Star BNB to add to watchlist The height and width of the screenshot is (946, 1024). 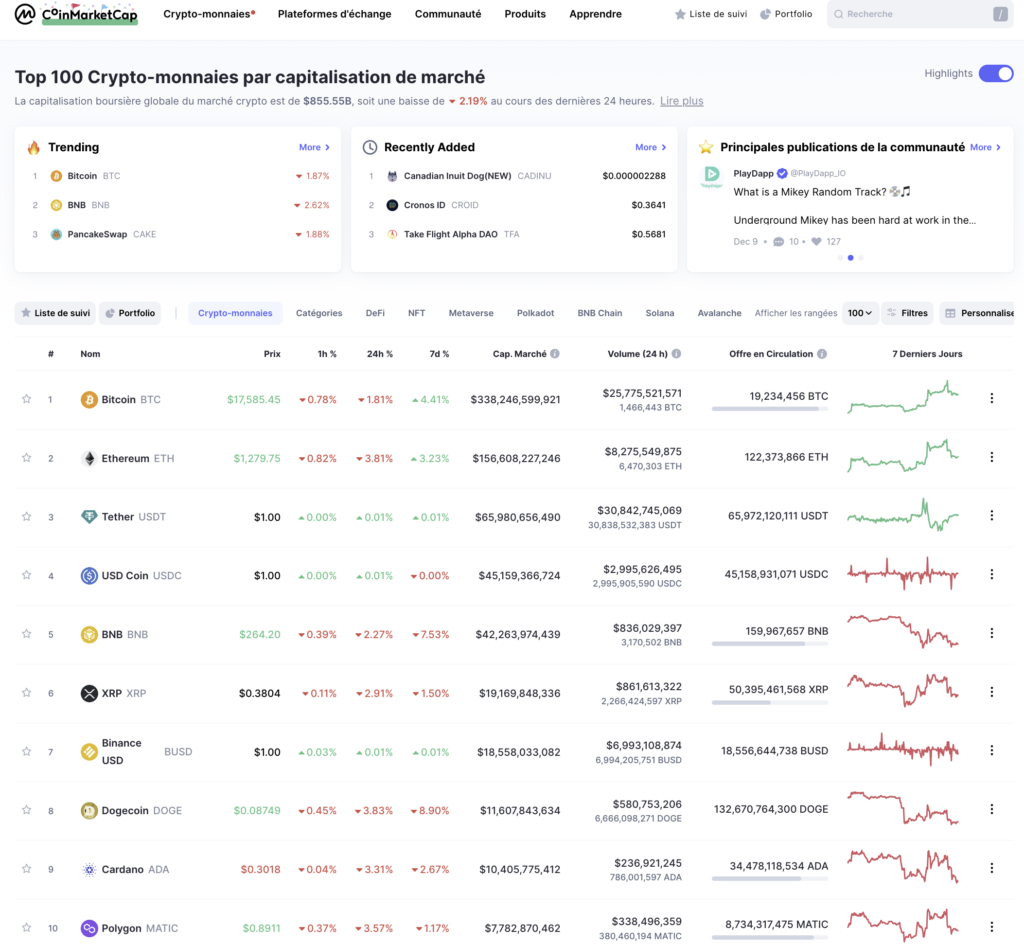tap(26, 634)
